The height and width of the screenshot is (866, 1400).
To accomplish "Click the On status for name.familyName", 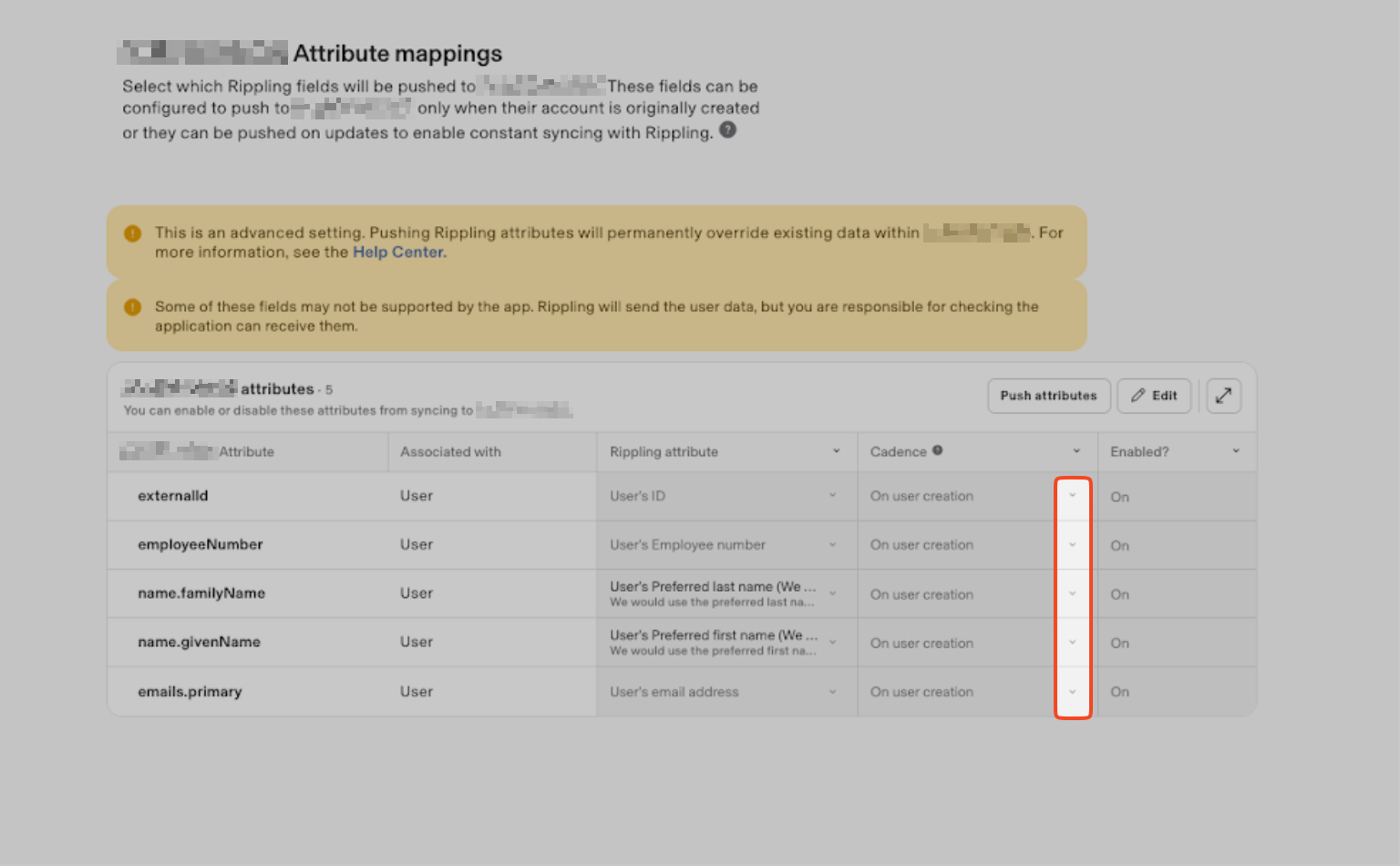I will [1119, 594].
